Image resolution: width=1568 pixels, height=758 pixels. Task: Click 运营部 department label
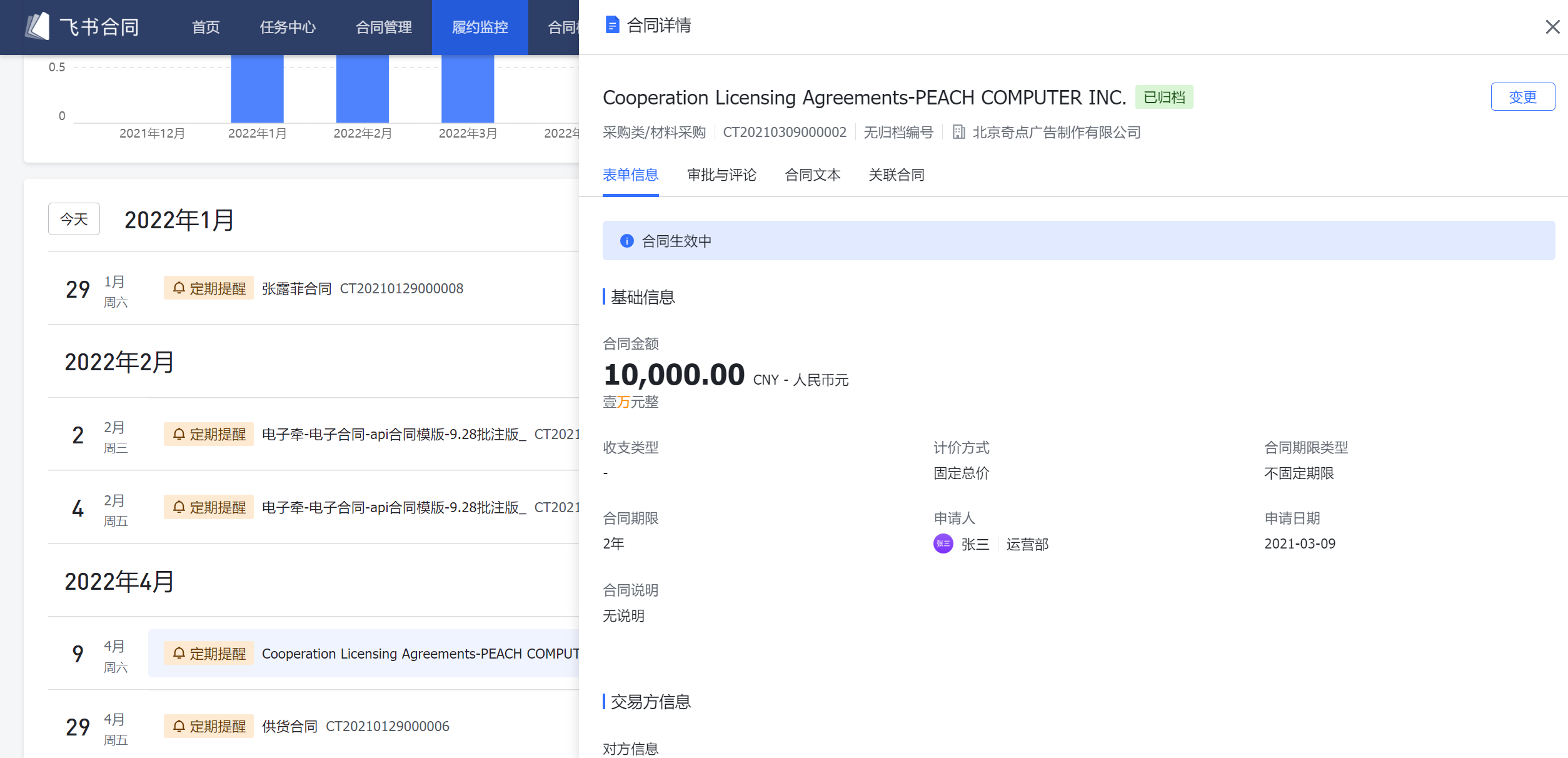(1027, 544)
